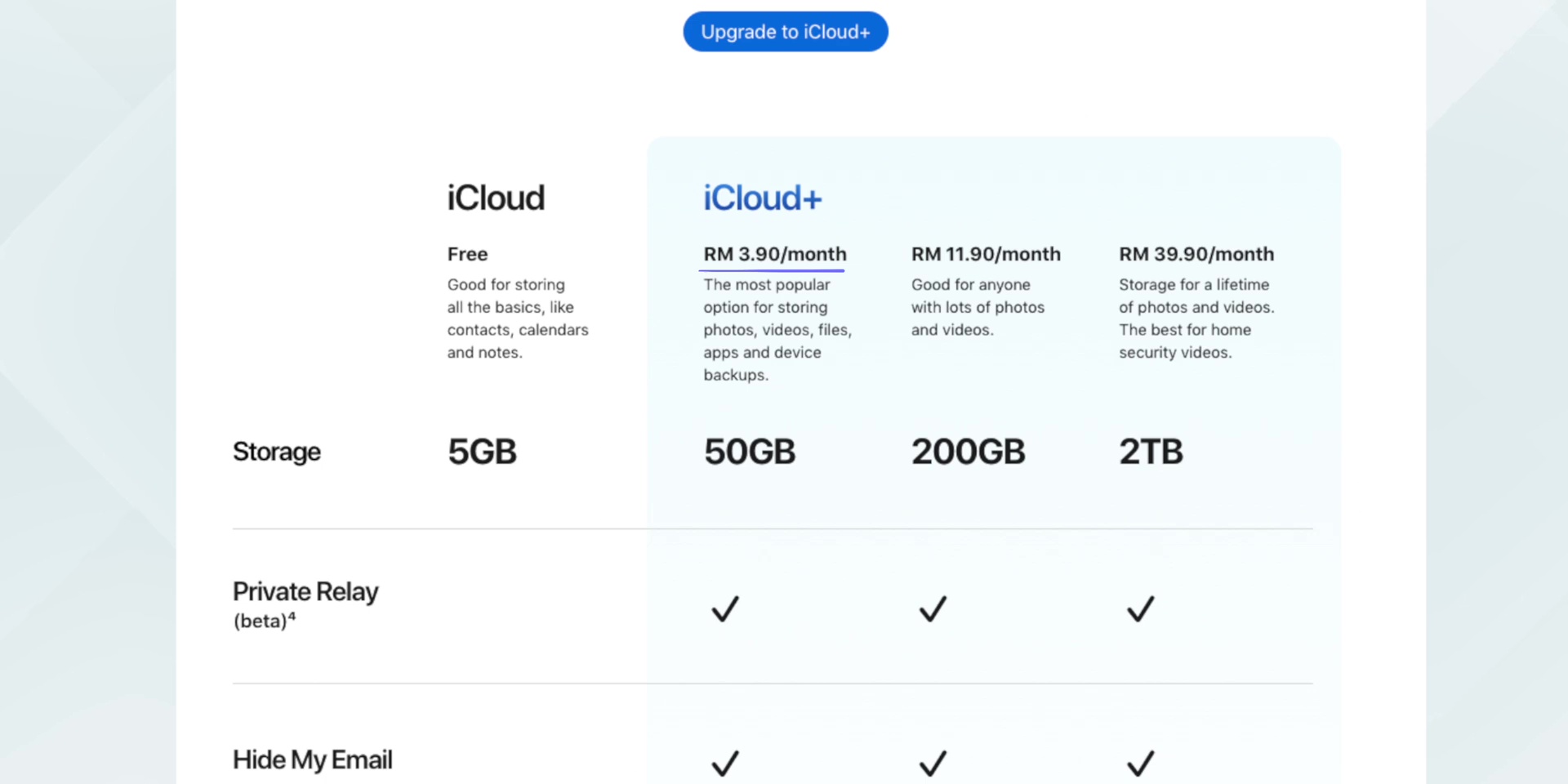
Task: Click Hide My Email checkmark for 200GB plan
Action: pos(933,763)
